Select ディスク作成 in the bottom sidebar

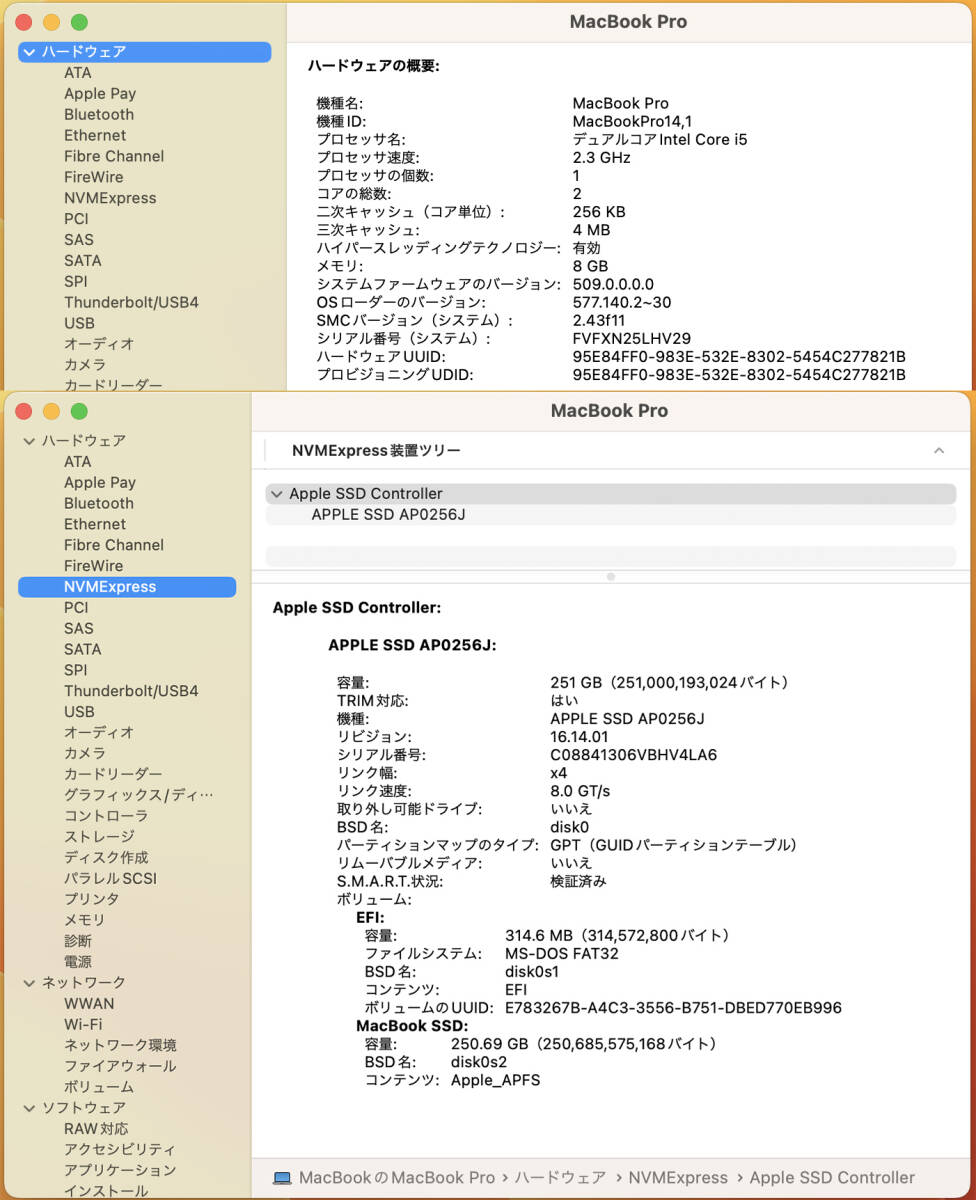tap(106, 857)
